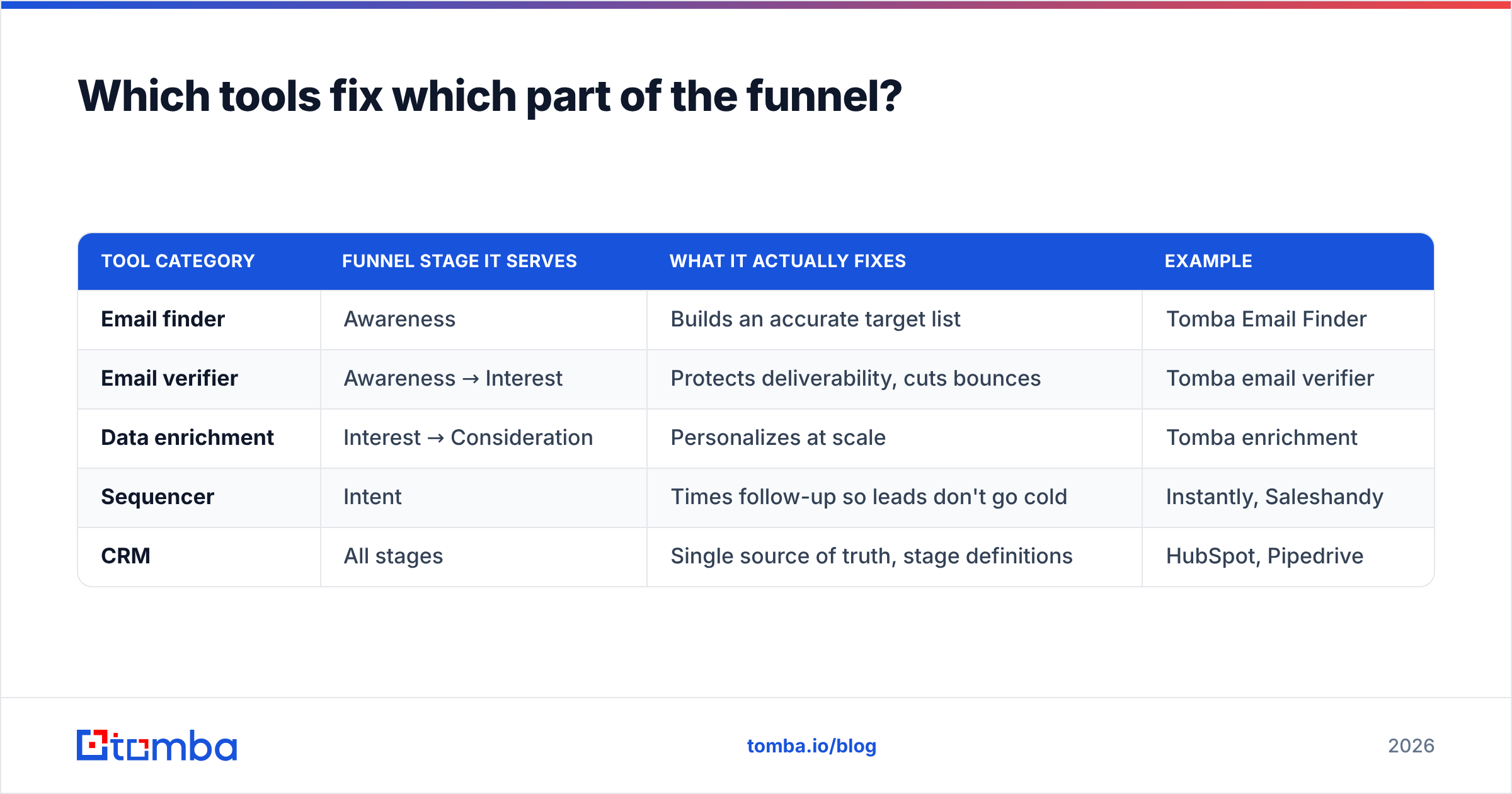Click the Tomba logo in the footer
The image size is (1512, 794).
157,745
